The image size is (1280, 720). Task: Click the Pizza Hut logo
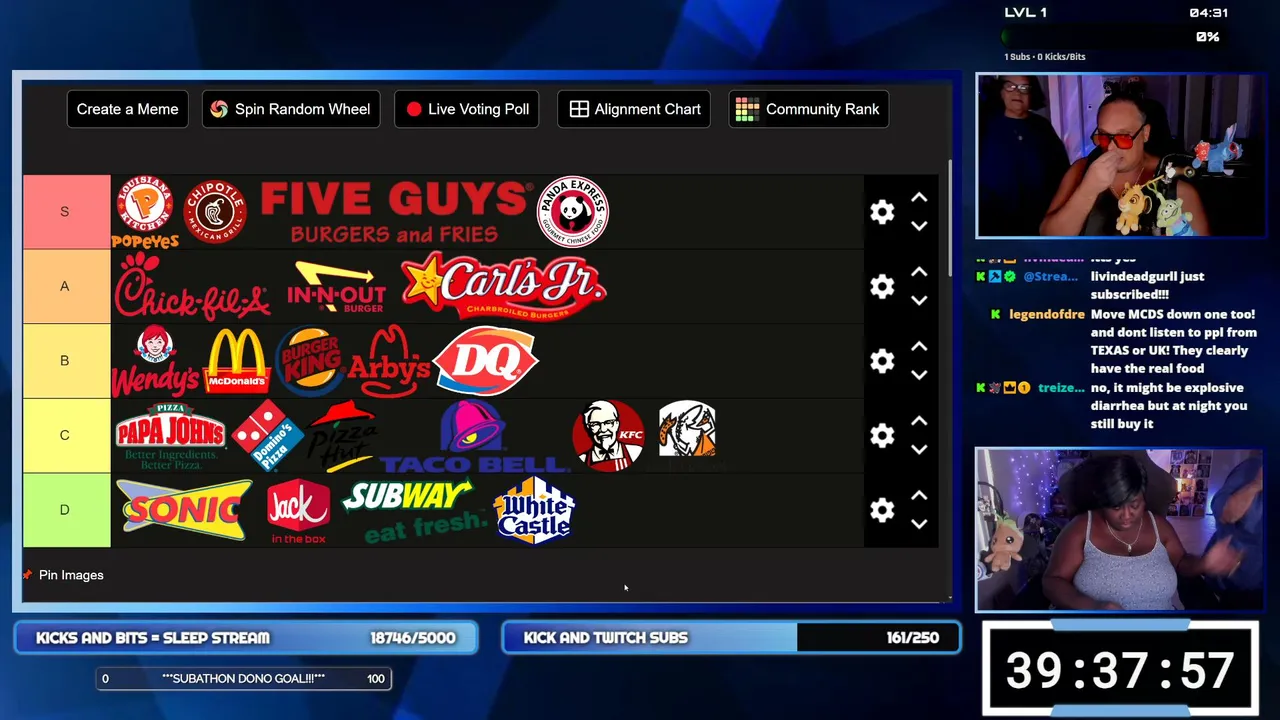point(342,436)
